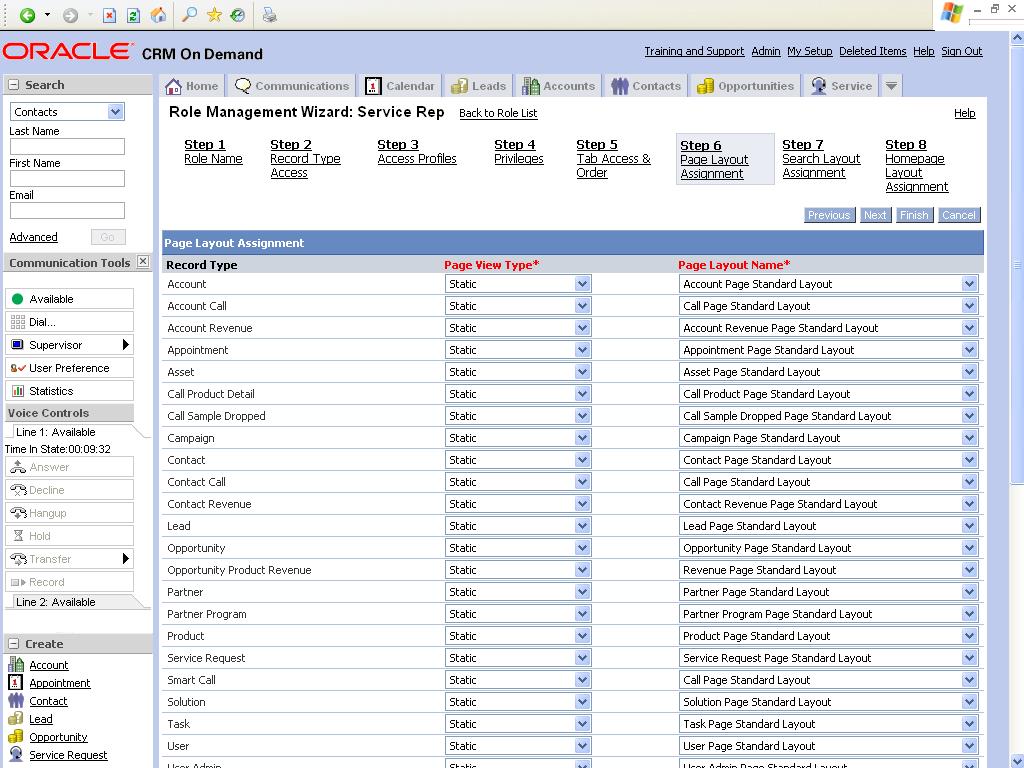Click the Hangup call control
Image resolution: width=1024 pixels, height=768 pixels.
pyautogui.click(x=69, y=513)
